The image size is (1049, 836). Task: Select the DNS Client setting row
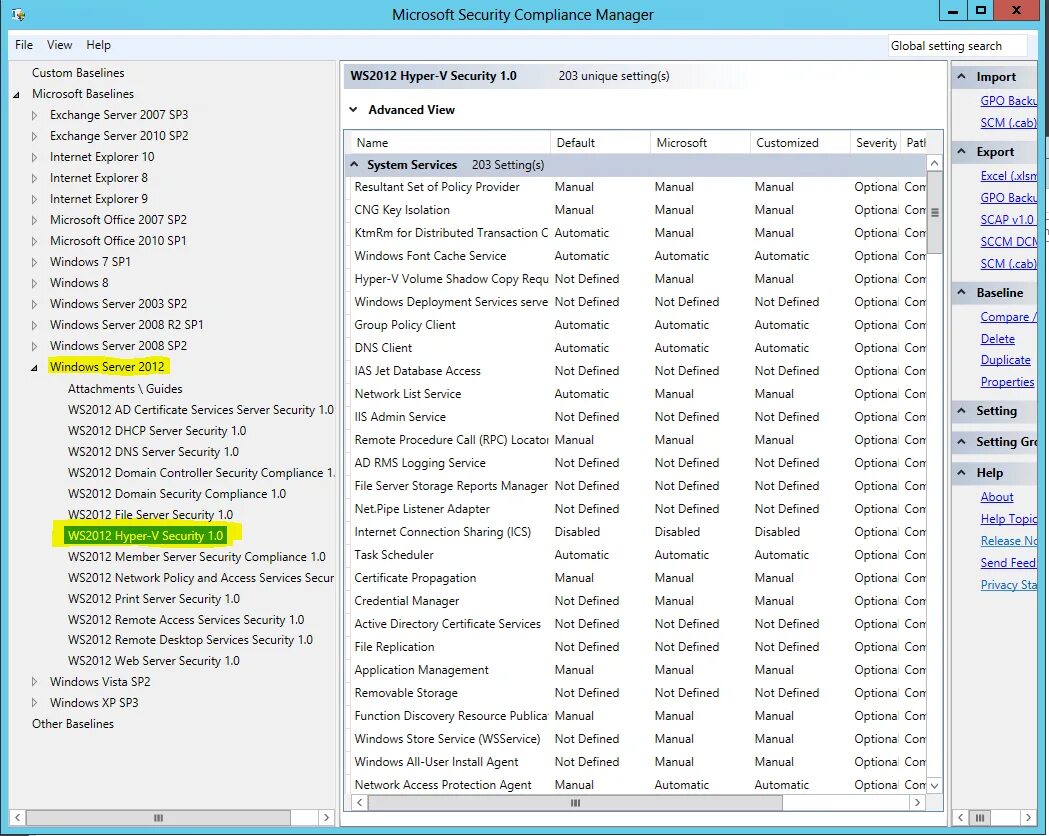636,348
